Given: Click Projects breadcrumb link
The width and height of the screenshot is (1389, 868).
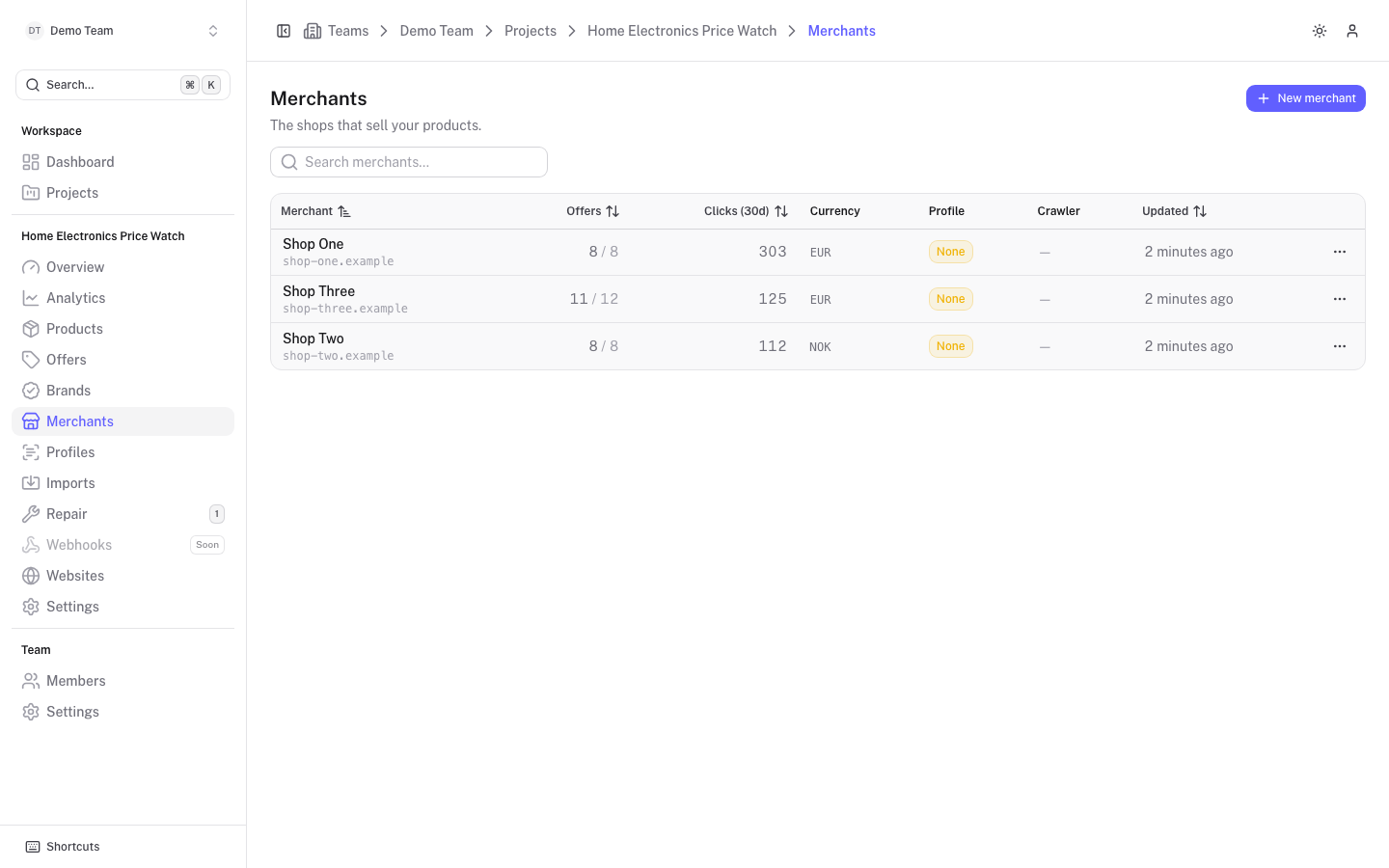Looking at the screenshot, I should tap(531, 31).
